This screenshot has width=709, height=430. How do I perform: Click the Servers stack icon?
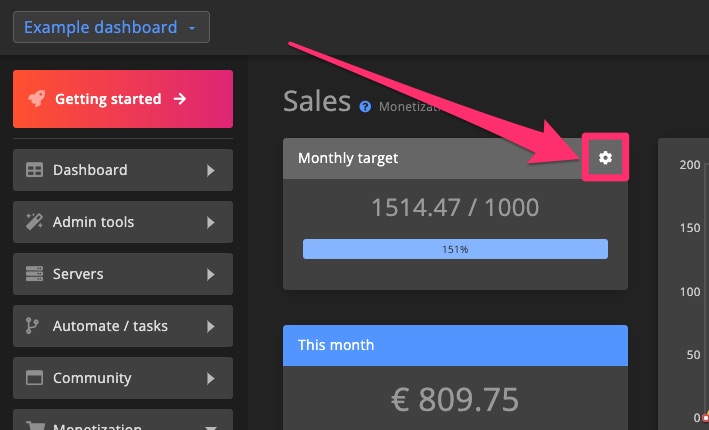(34, 274)
